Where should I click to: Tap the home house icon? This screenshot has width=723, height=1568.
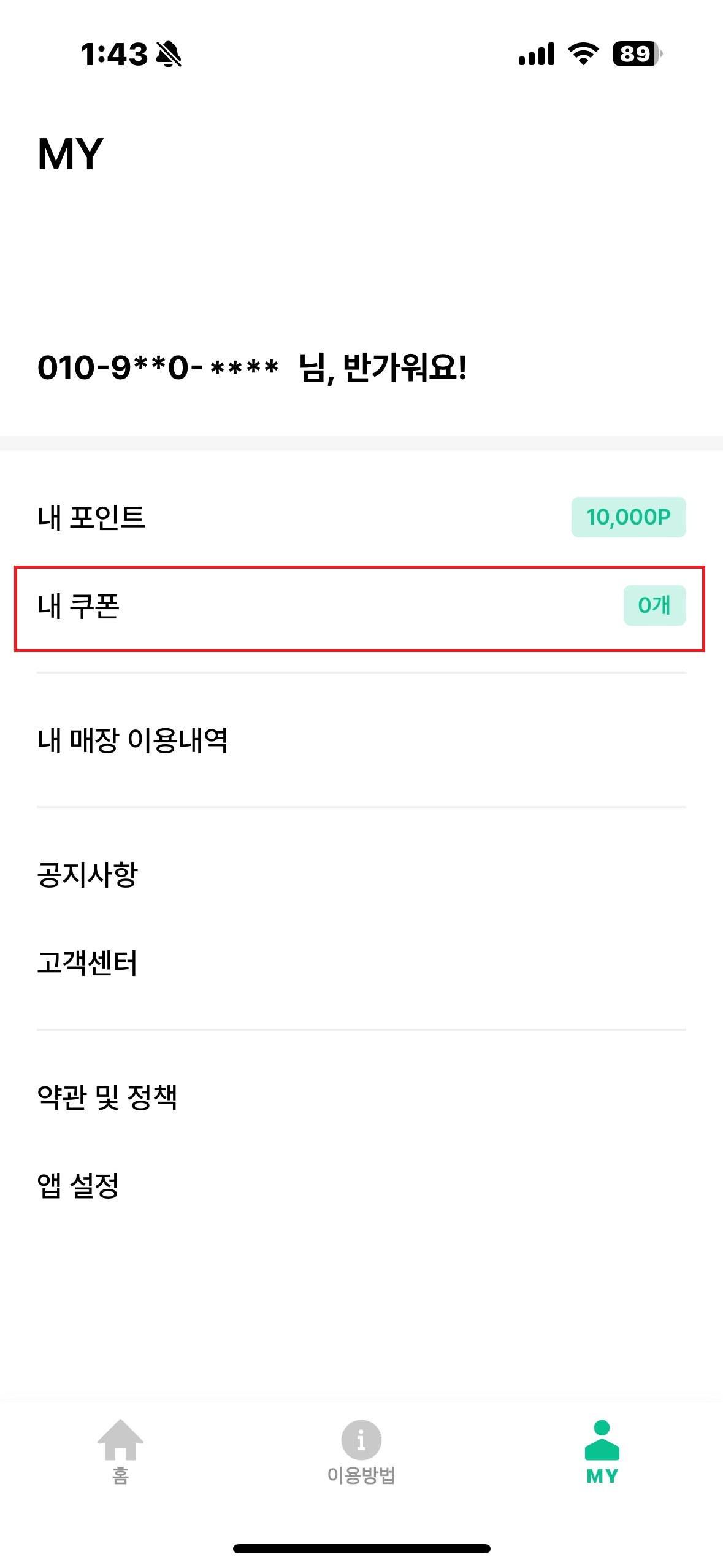pos(120,1439)
